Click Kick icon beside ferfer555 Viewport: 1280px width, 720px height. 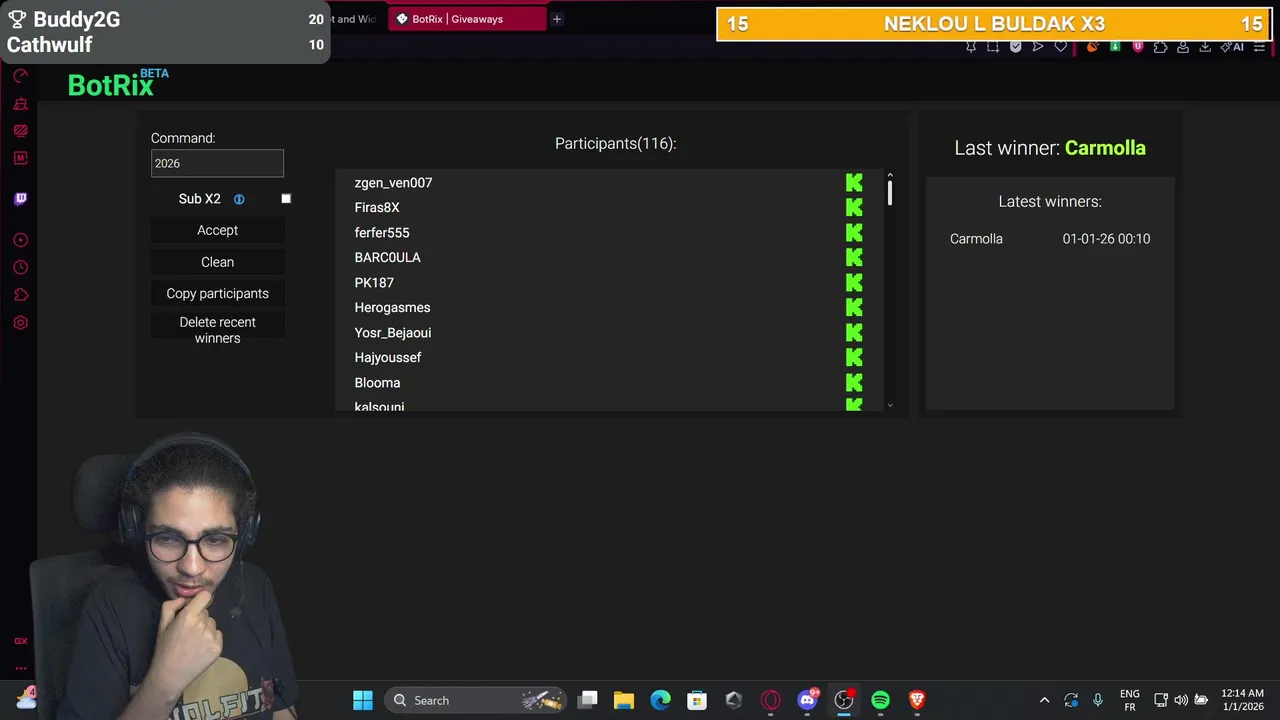tap(854, 232)
